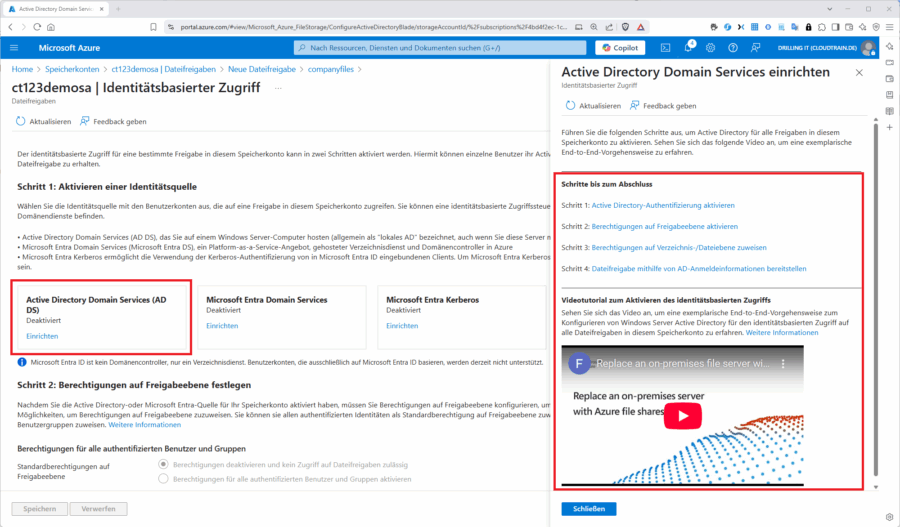Click the Microsoft Entra Kerberos card title
The height and width of the screenshot is (527, 900).
pos(432,300)
